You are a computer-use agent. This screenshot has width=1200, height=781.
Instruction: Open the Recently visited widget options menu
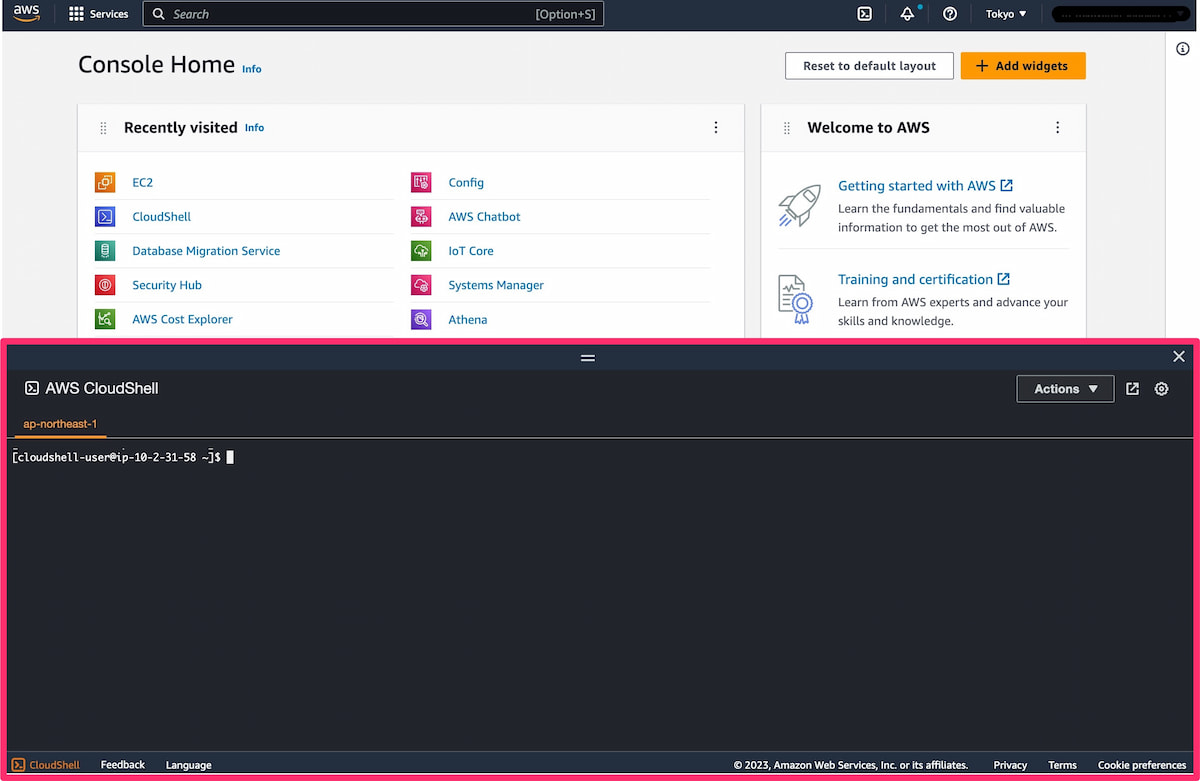click(x=716, y=127)
